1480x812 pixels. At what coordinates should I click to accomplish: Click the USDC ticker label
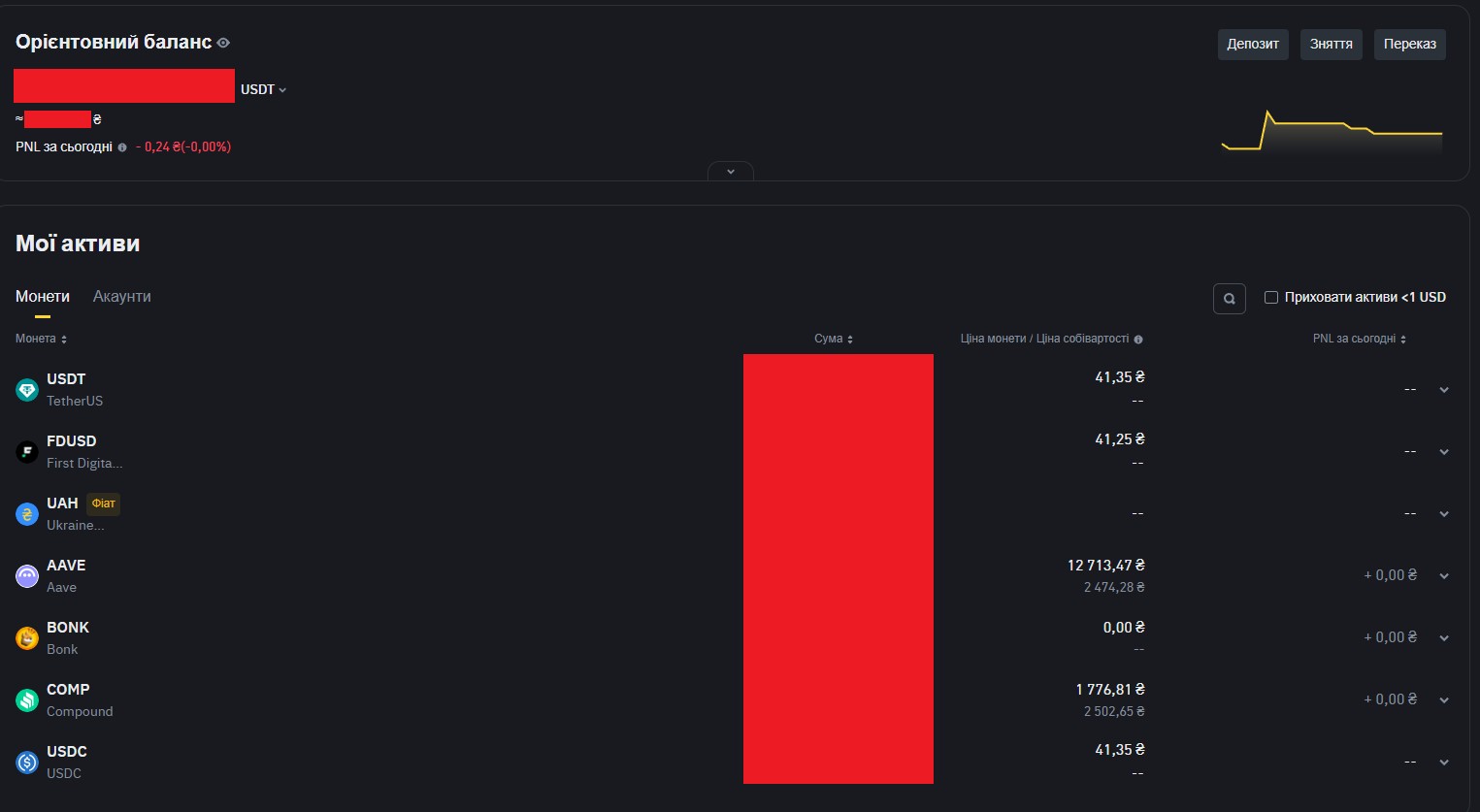tap(67, 751)
